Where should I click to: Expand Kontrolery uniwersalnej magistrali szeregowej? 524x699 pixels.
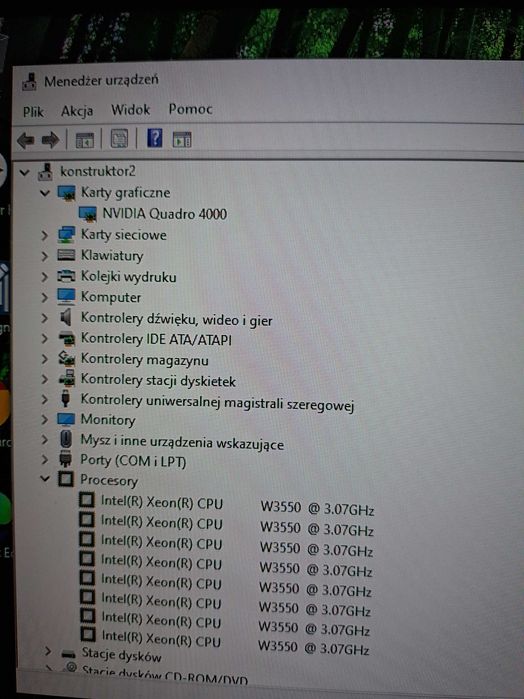(44, 399)
